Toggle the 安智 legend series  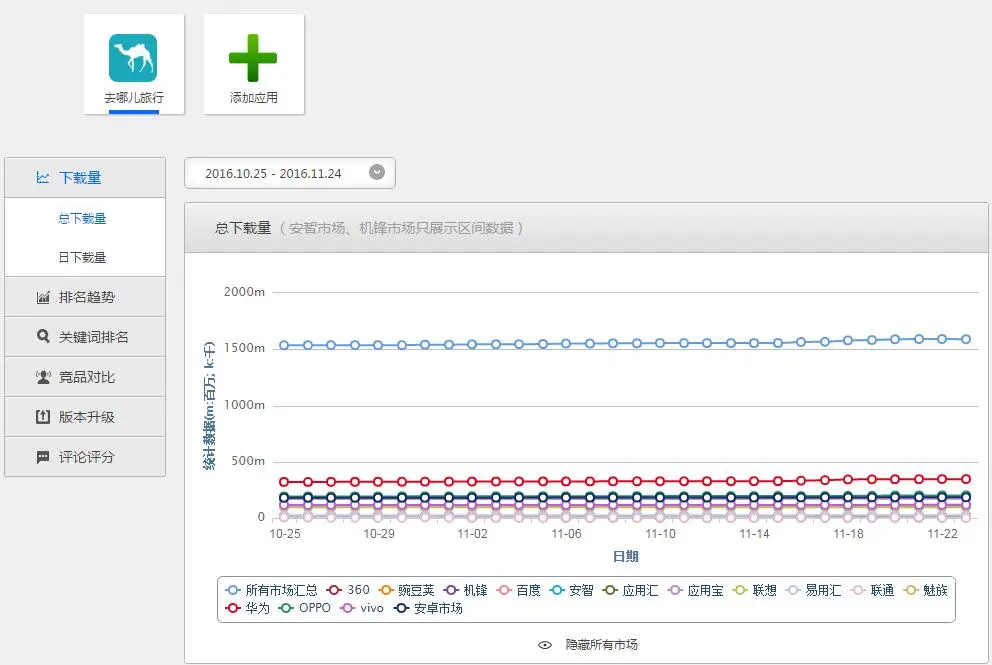point(571,590)
